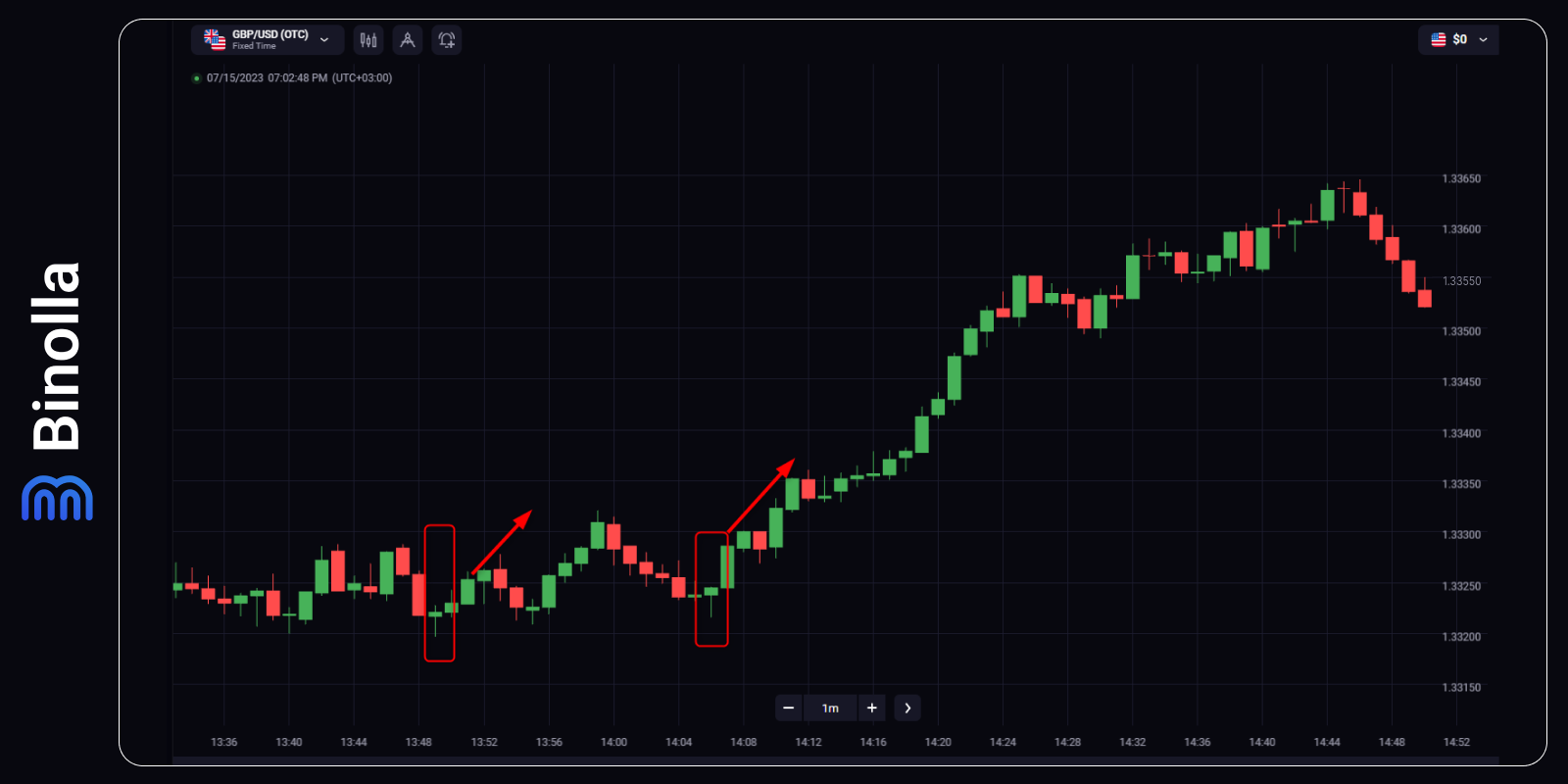Click the 14:24 time axis label
Viewport: 1568px width, 784px height.
pyautogui.click(x=1003, y=742)
